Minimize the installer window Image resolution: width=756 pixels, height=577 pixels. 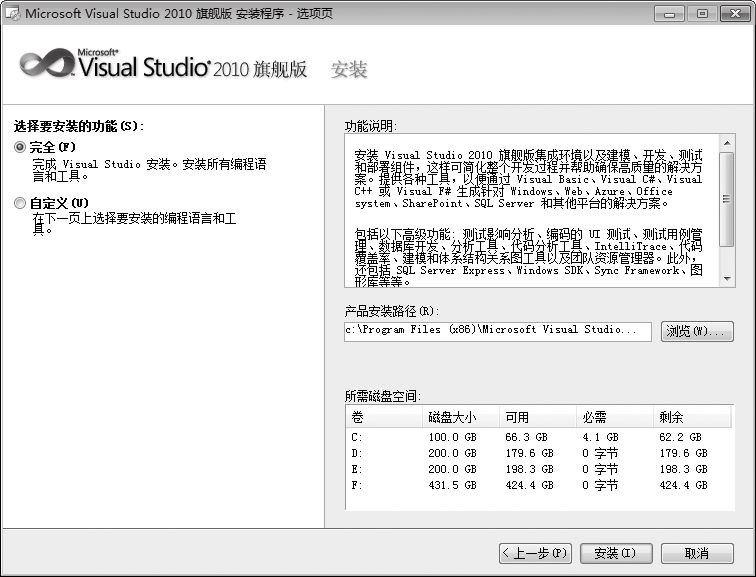coord(669,13)
